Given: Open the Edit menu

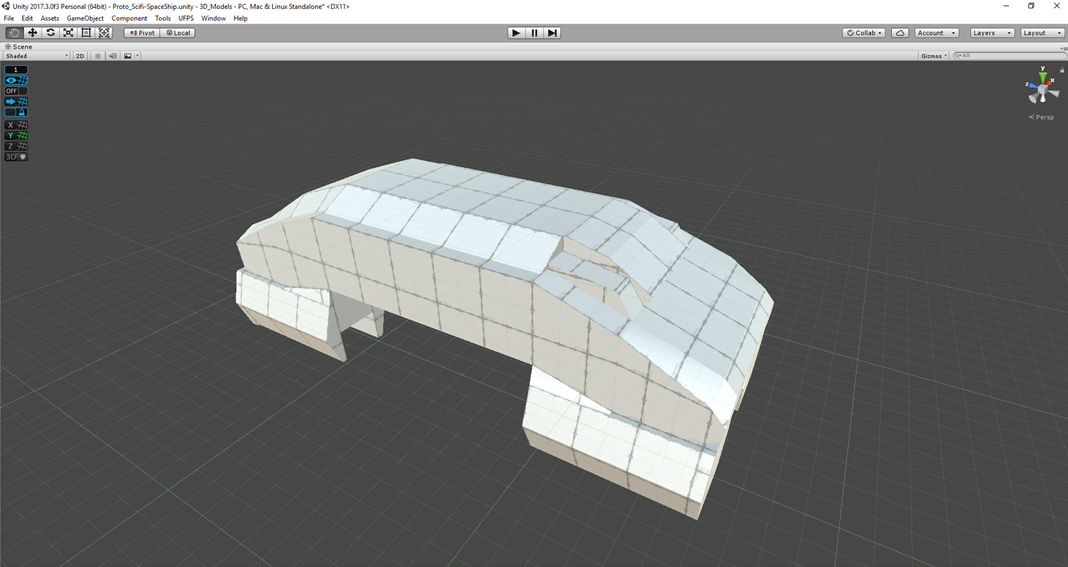Looking at the screenshot, I should pyautogui.click(x=27, y=18).
